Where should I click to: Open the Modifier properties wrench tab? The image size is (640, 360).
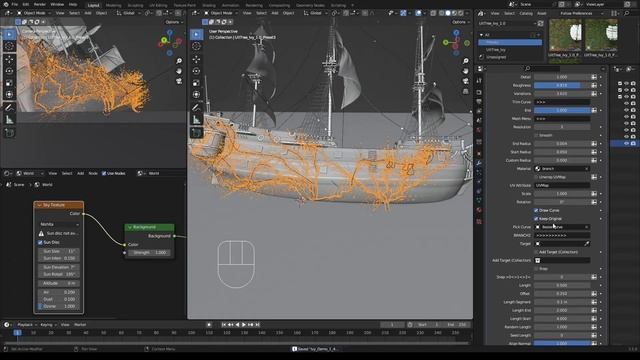479,163
